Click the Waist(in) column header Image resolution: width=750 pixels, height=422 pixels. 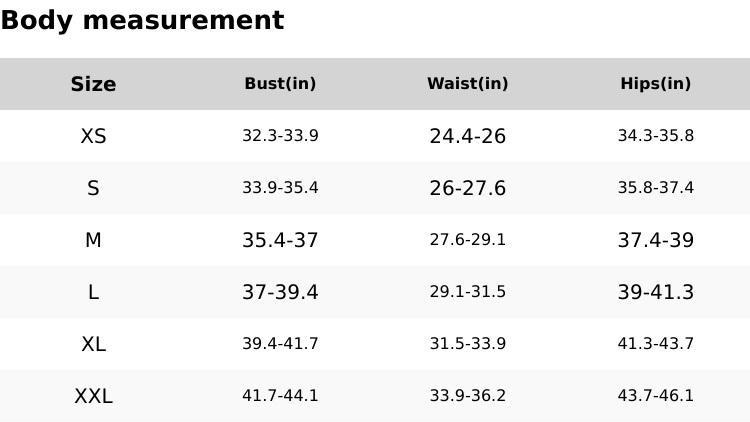468,84
